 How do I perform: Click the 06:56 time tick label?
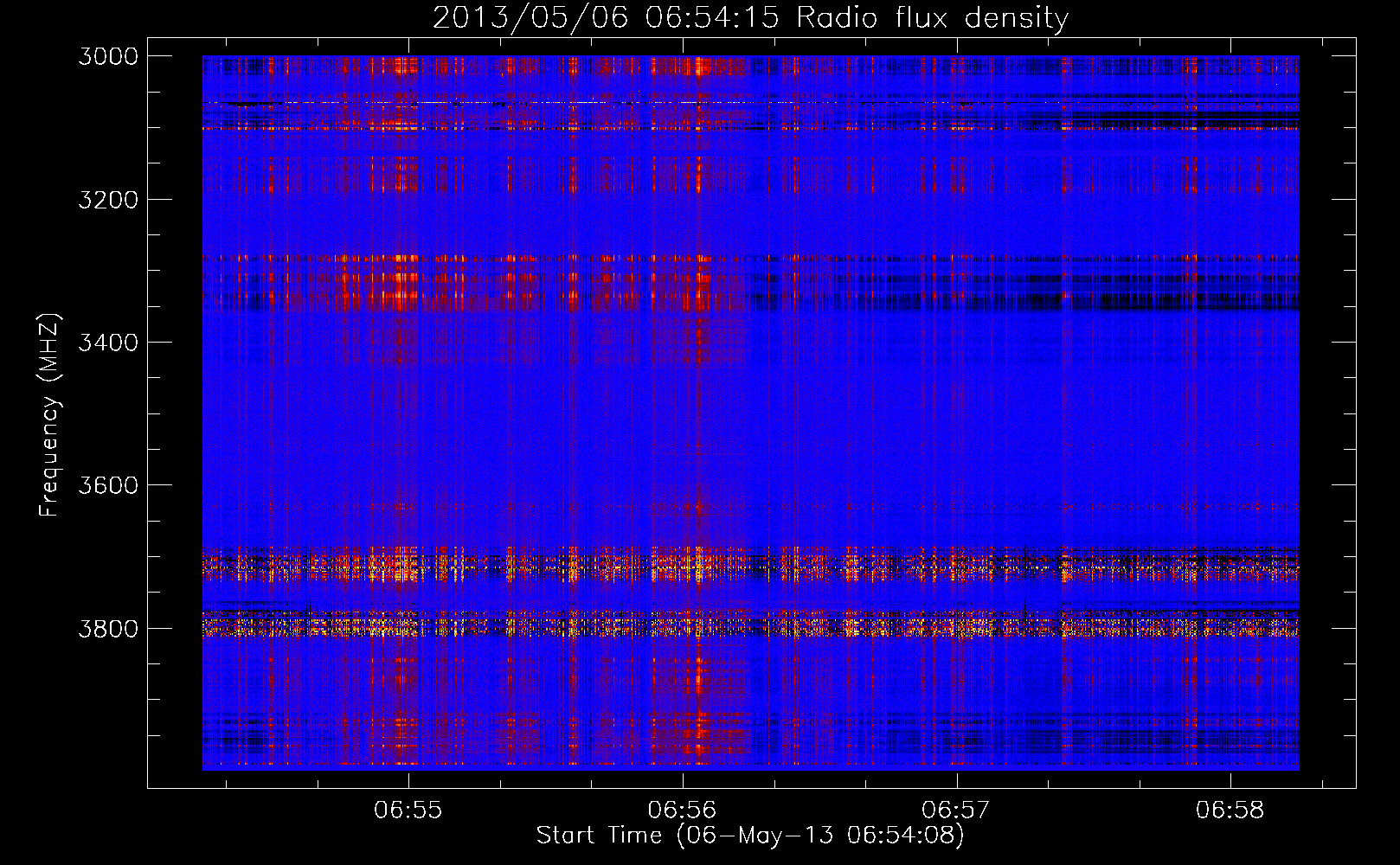682,811
